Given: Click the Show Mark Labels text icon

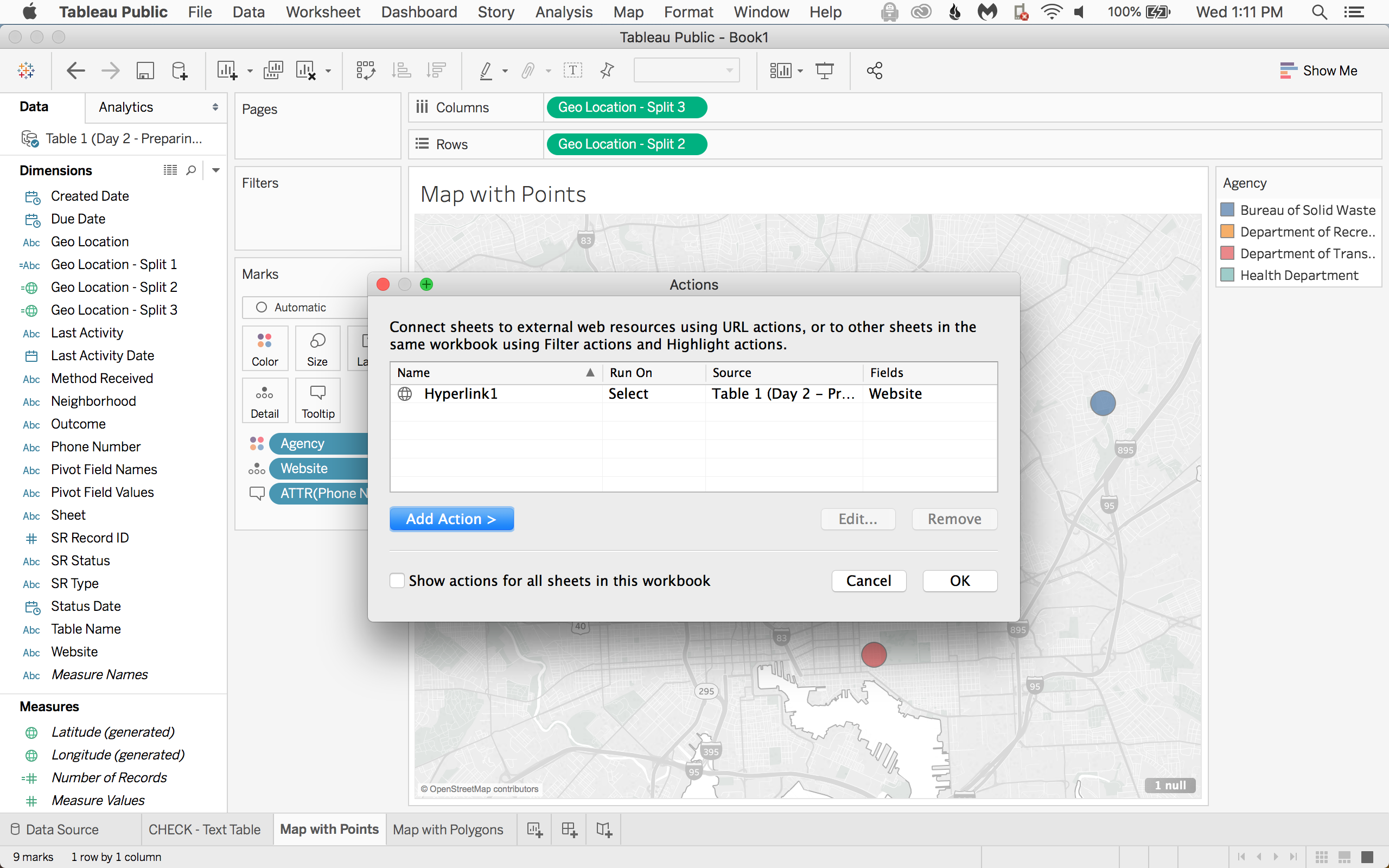Looking at the screenshot, I should (x=573, y=71).
